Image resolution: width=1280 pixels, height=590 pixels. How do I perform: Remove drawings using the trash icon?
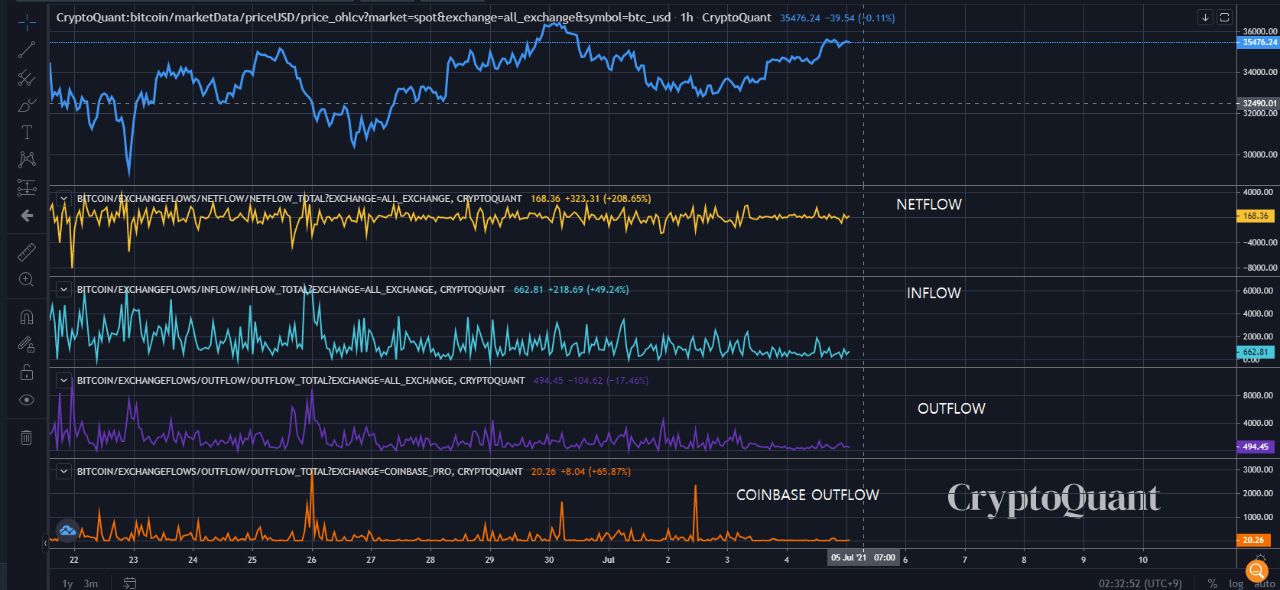pyautogui.click(x=26, y=437)
